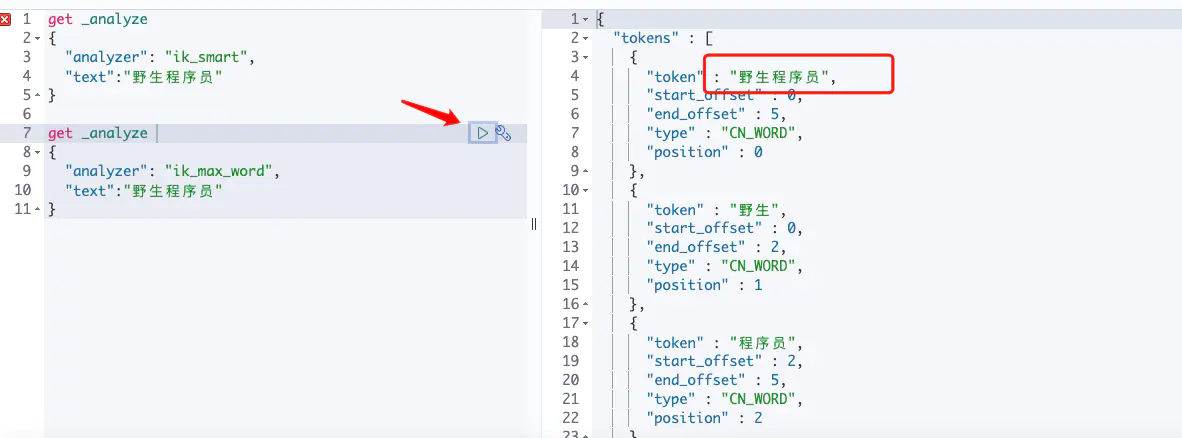Open the wrench options menu
The image size is (1182, 438).
(x=504, y=133)
